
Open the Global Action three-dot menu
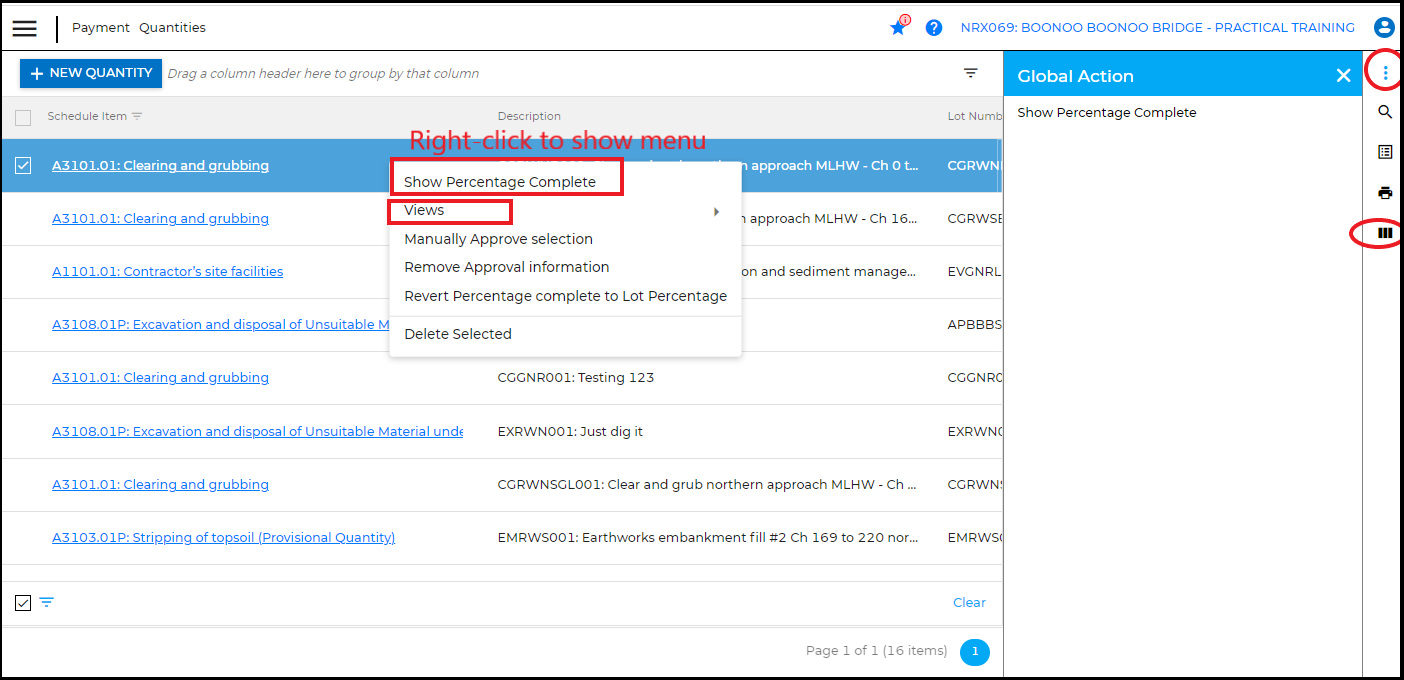click(x=1384, y=71)
